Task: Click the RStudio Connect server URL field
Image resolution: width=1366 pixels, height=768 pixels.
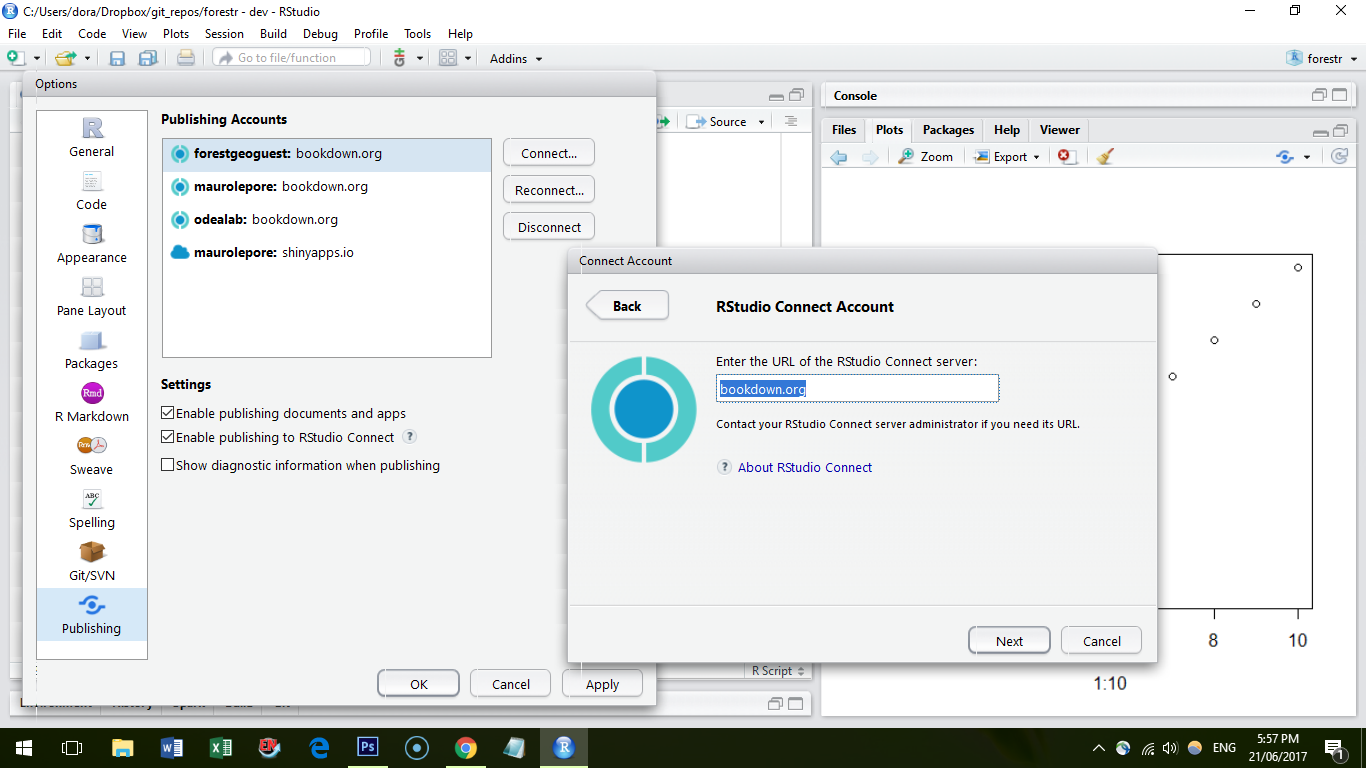Action: click(857, 389)
